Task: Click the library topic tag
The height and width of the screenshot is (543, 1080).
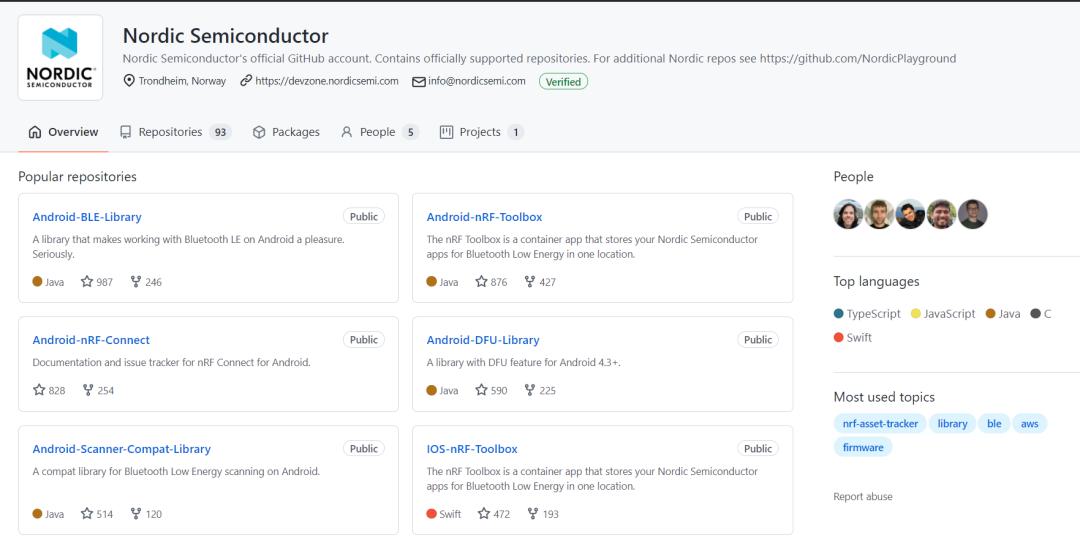Action: 952,424
